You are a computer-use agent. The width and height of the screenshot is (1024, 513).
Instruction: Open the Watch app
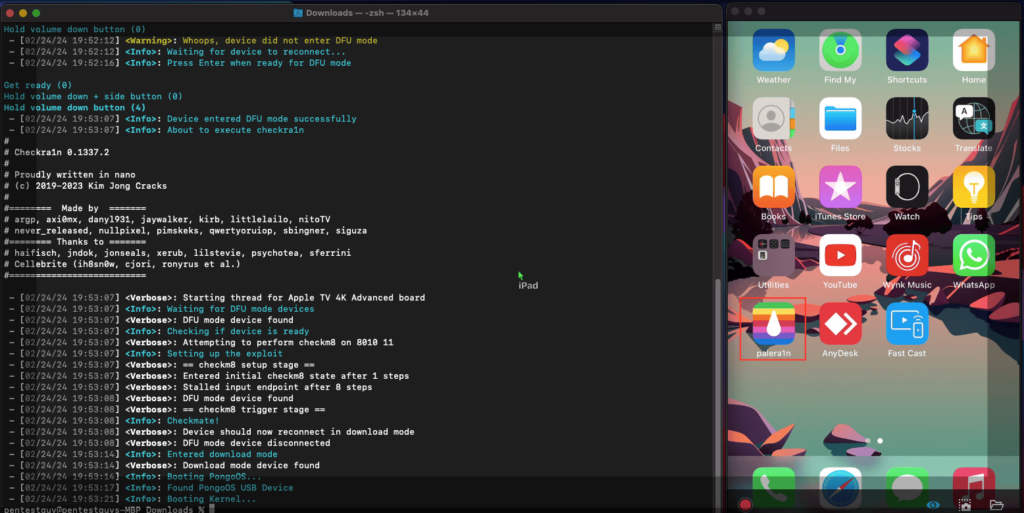click(x=906, y=187)
